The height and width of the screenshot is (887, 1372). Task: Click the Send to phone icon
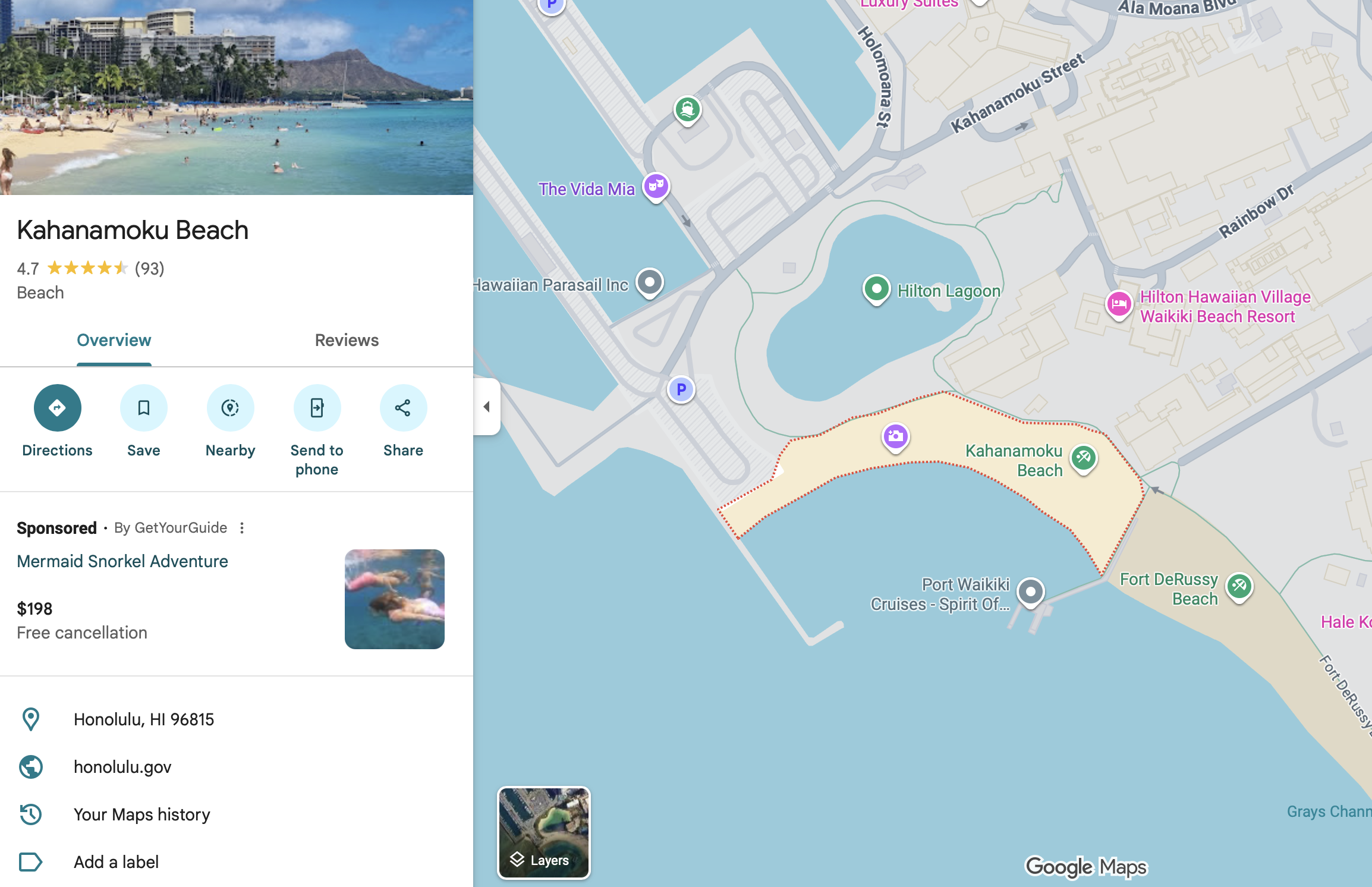pos(317,408)
